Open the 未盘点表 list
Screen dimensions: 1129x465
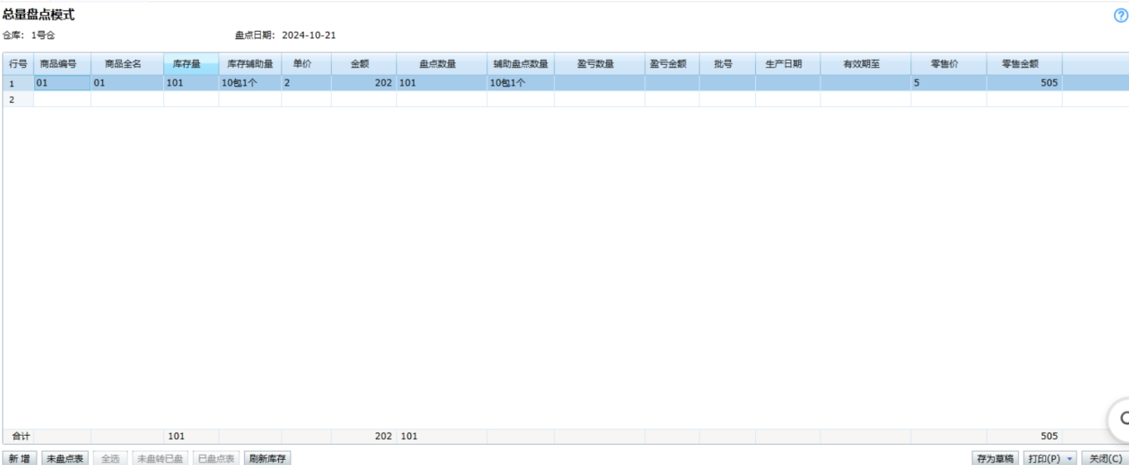(65, 458)
